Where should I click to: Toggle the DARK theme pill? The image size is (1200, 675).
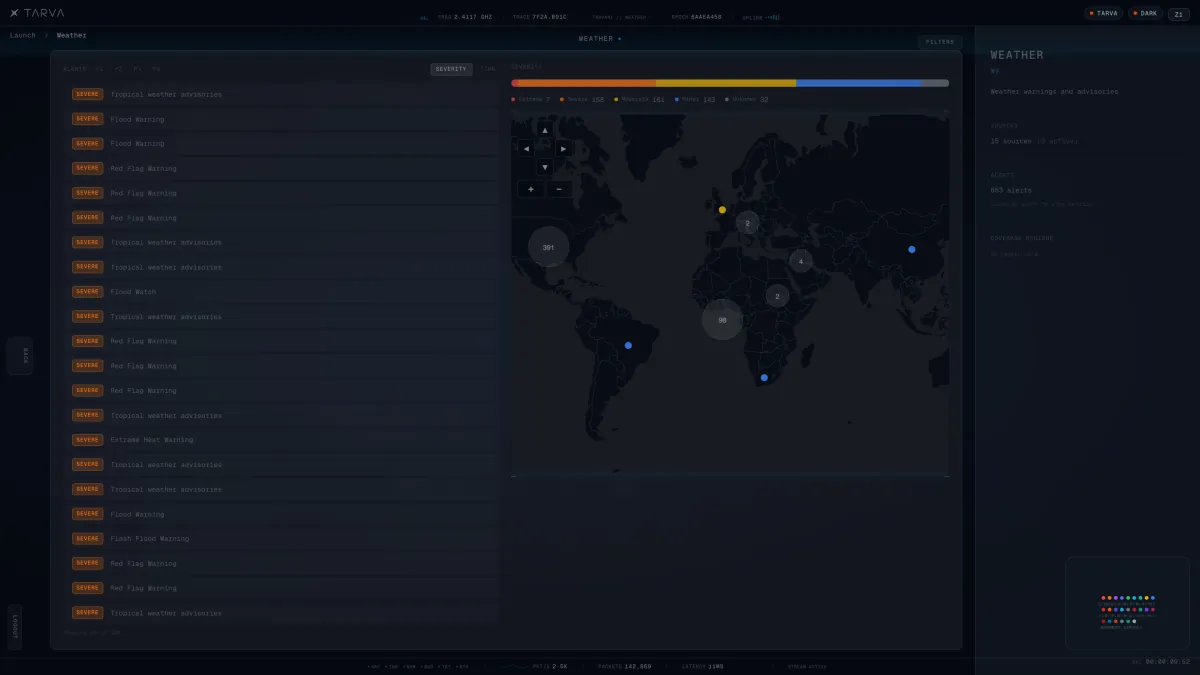point(1144,14)
